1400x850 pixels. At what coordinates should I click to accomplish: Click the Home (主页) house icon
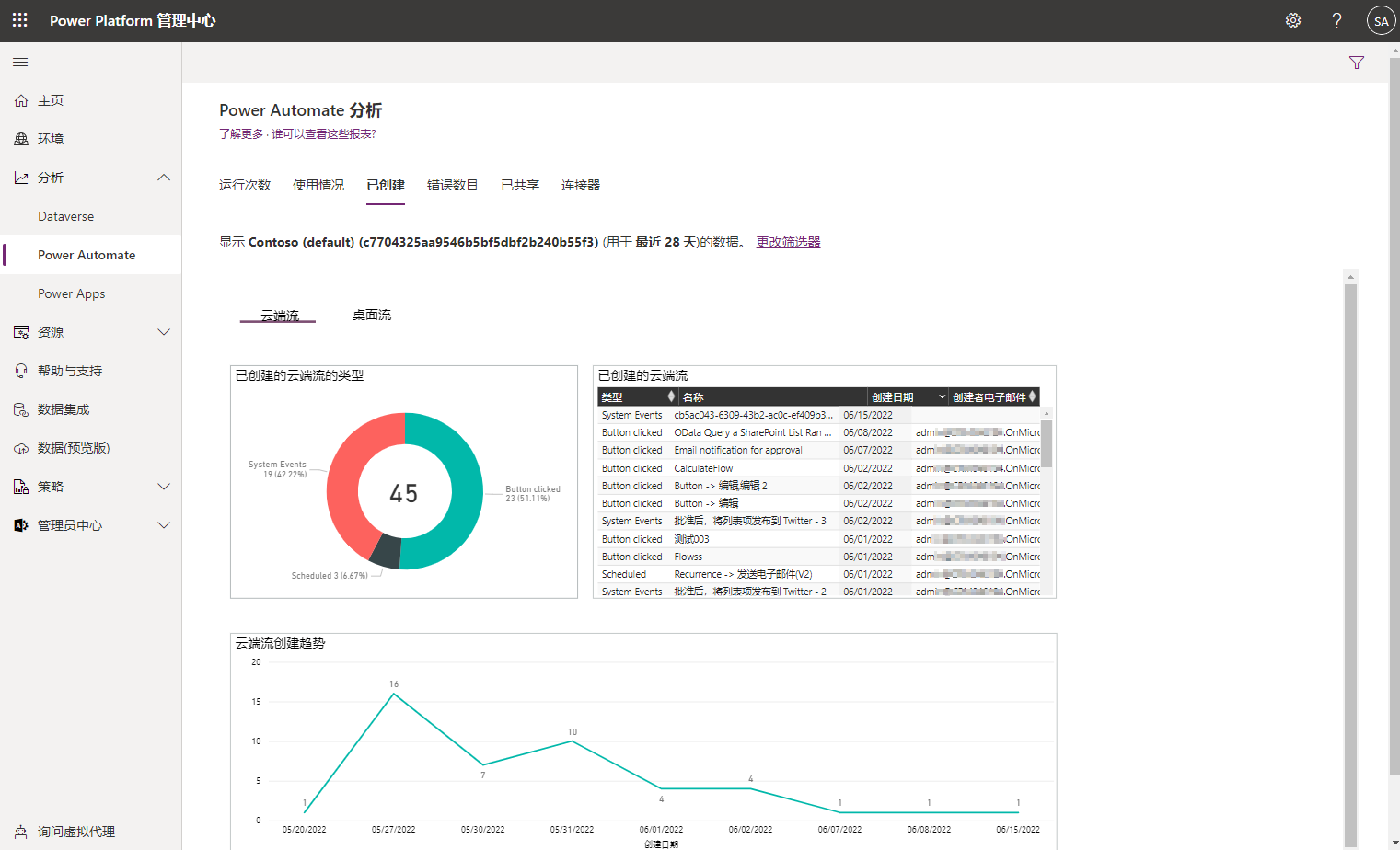[21, 100]
